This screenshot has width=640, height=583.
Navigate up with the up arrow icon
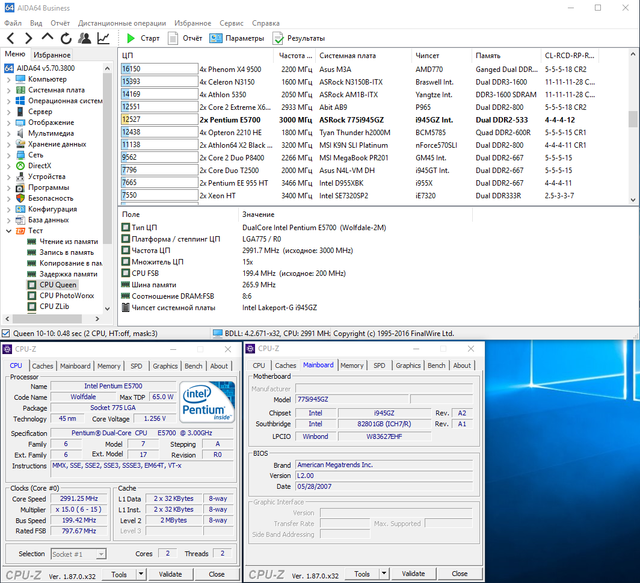click(x=47, y=38)
